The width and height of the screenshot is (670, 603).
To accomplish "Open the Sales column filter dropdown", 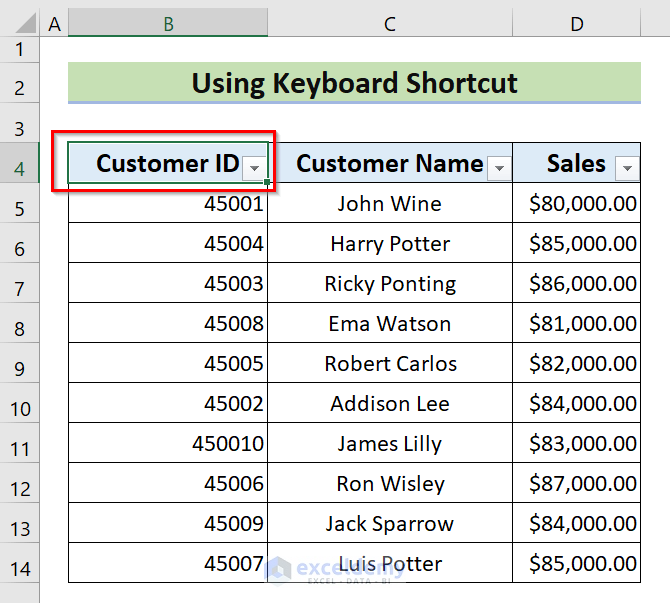I will click(x=627, y=169).
